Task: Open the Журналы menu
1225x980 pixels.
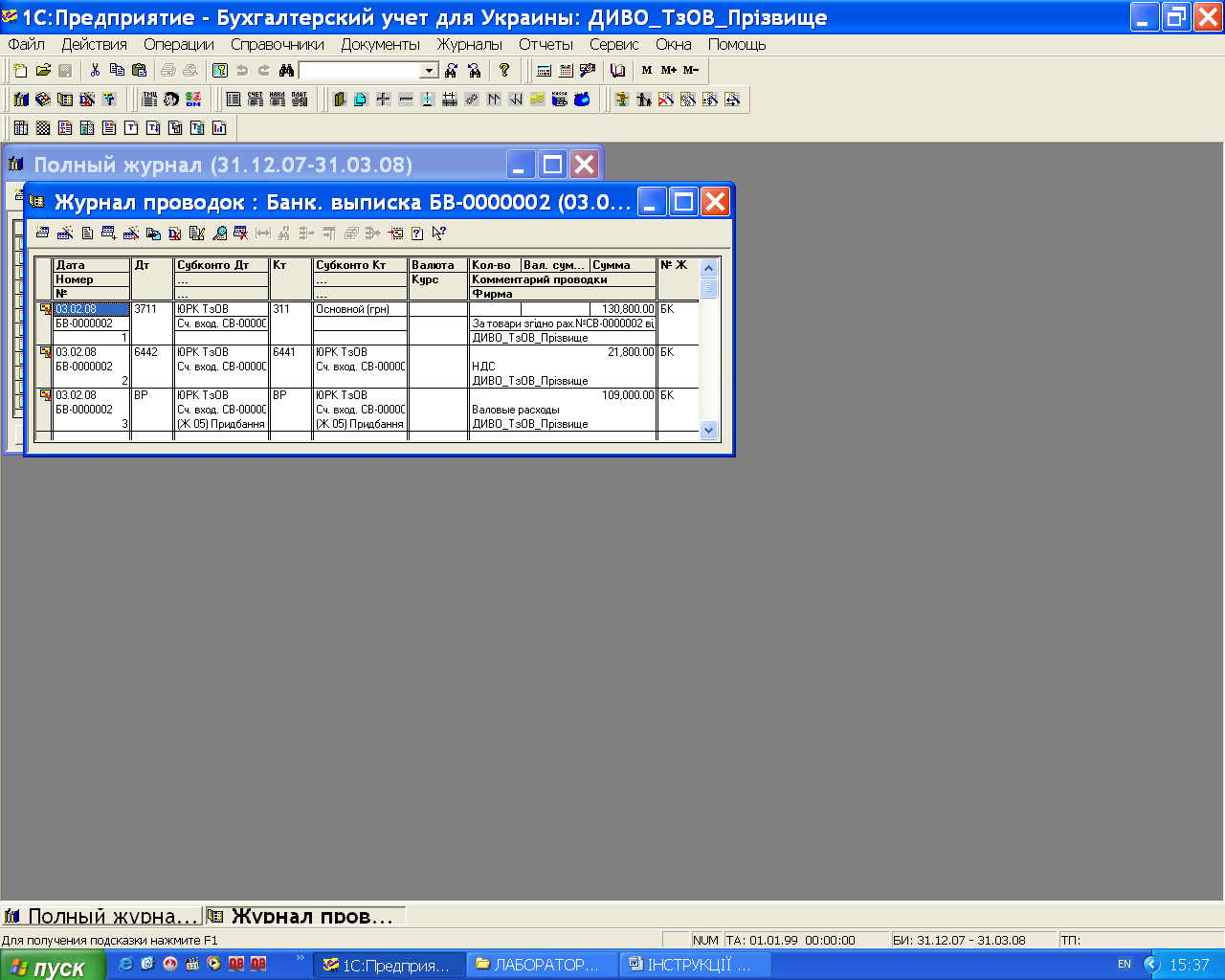Action: pos(469,44)
